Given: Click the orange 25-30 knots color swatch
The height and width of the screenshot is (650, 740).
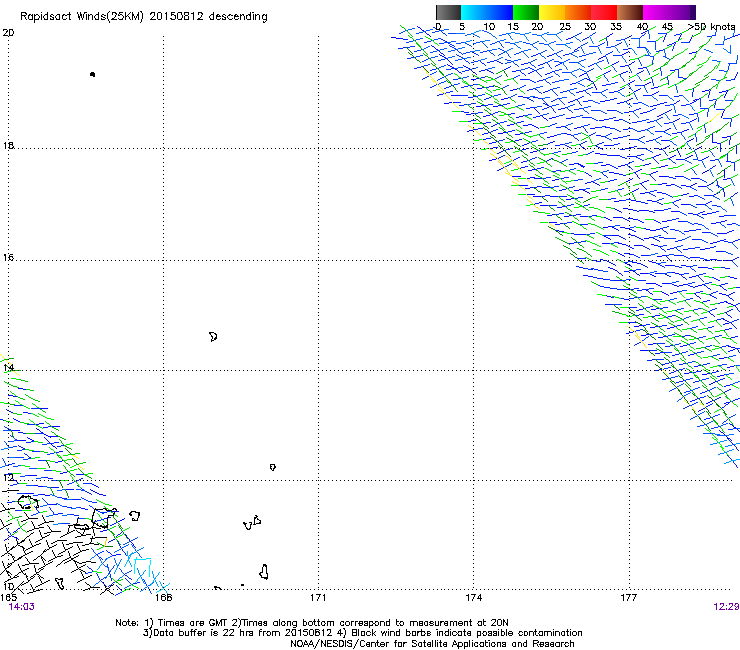Looking at the screenshot, I should click(x=578, y=12).
